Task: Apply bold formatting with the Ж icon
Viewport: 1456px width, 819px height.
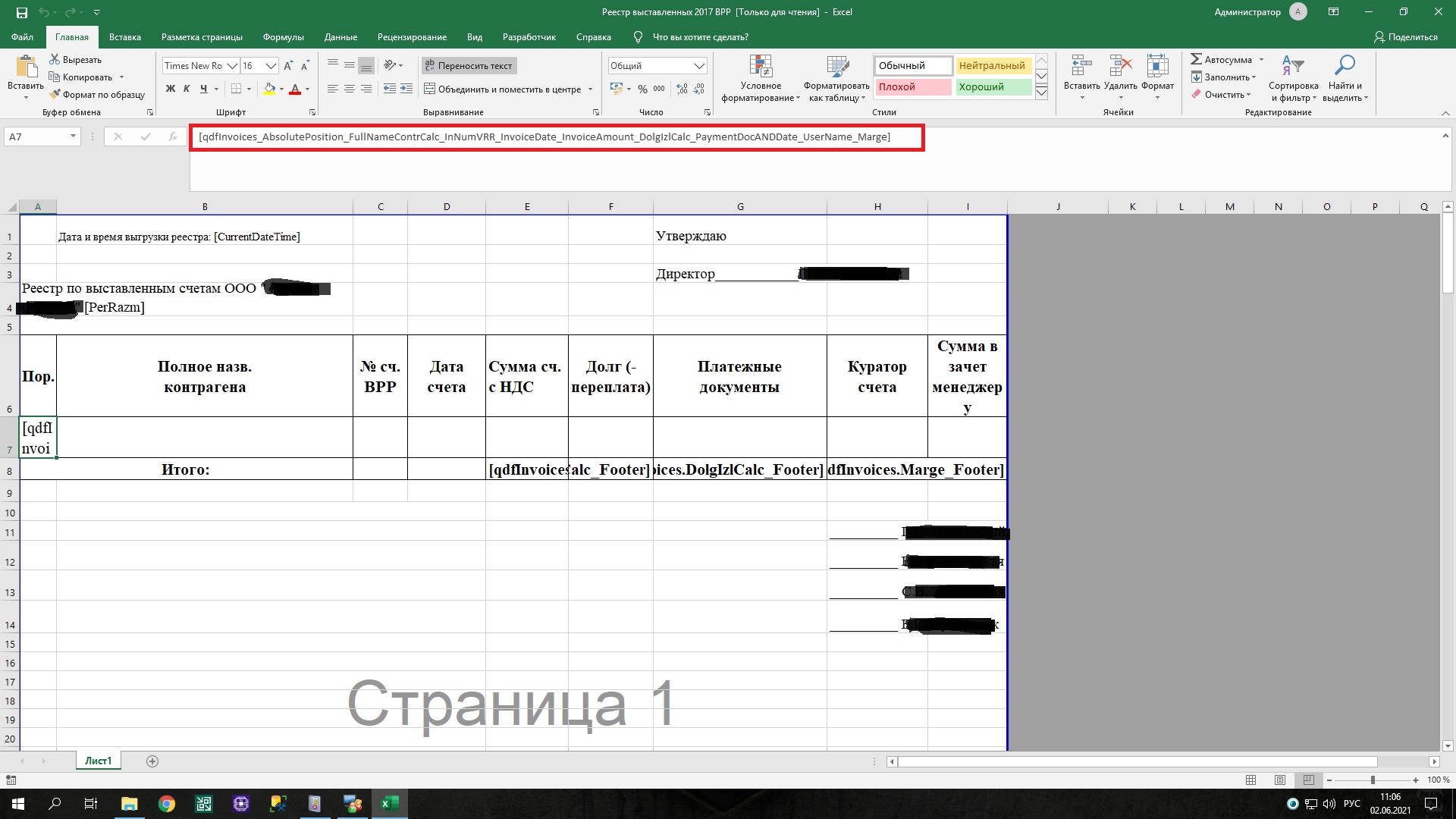Action: coord(170,89)
